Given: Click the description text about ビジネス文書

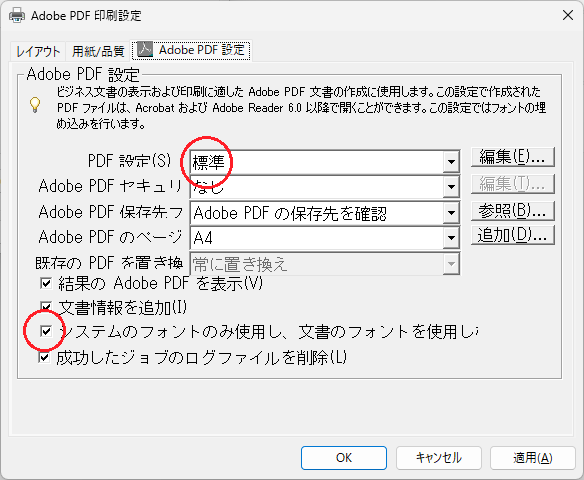Looking at the screenshot, I should 301,108.
